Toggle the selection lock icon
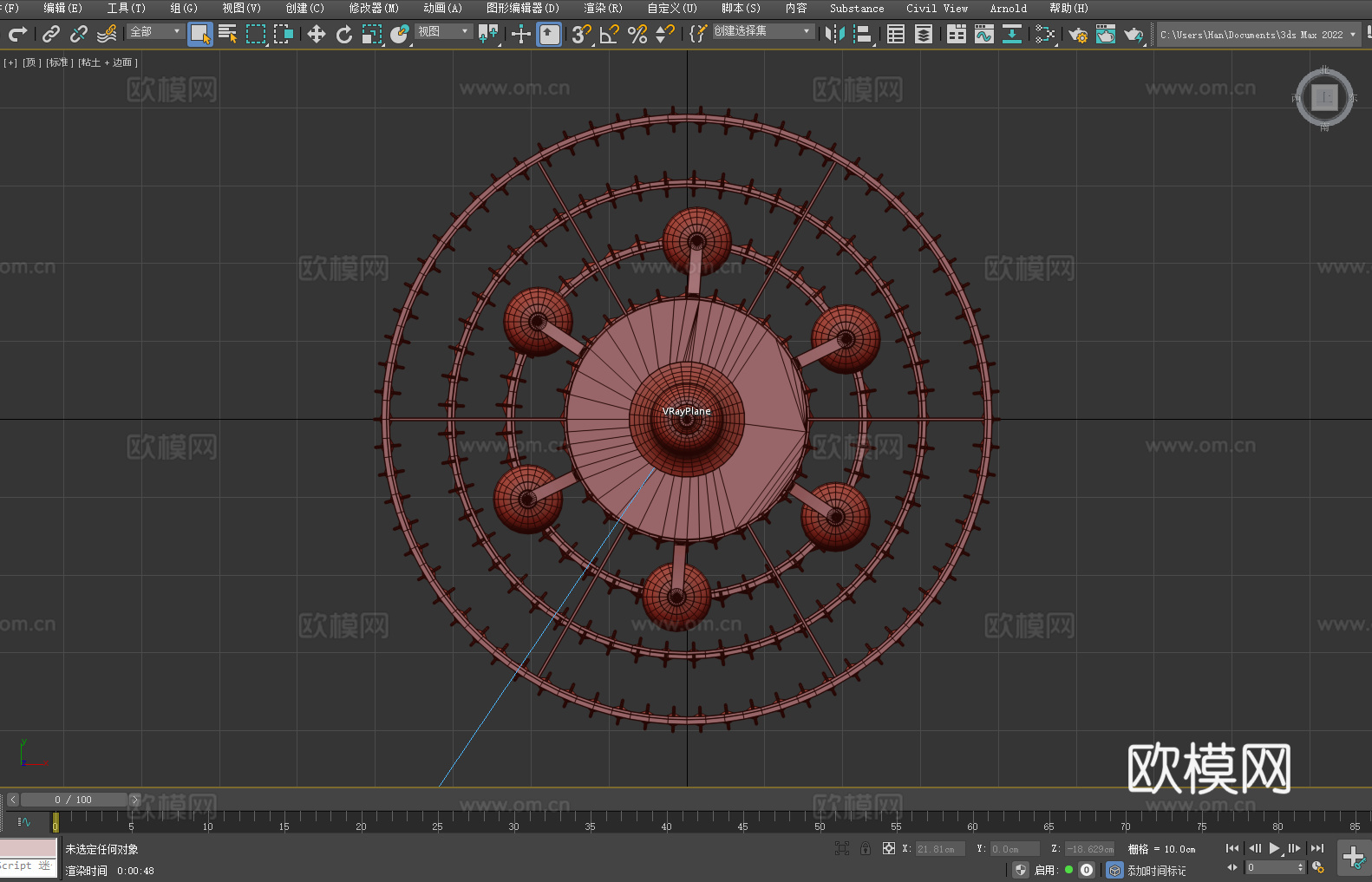Viewport: 1372px width, 882px height. pyautogui.click(x=865, y=849)
